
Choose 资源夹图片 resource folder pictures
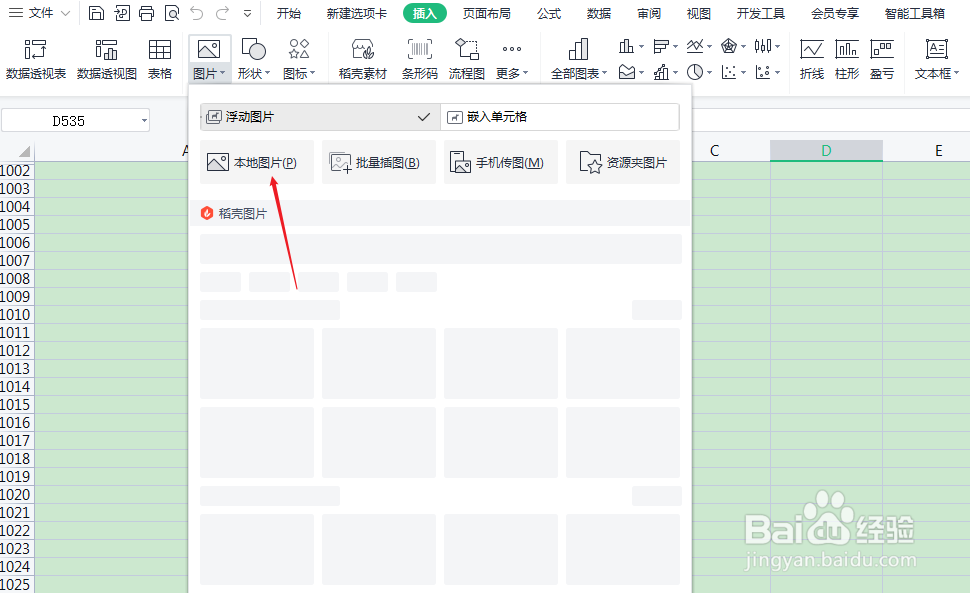(x=623, y=162)
